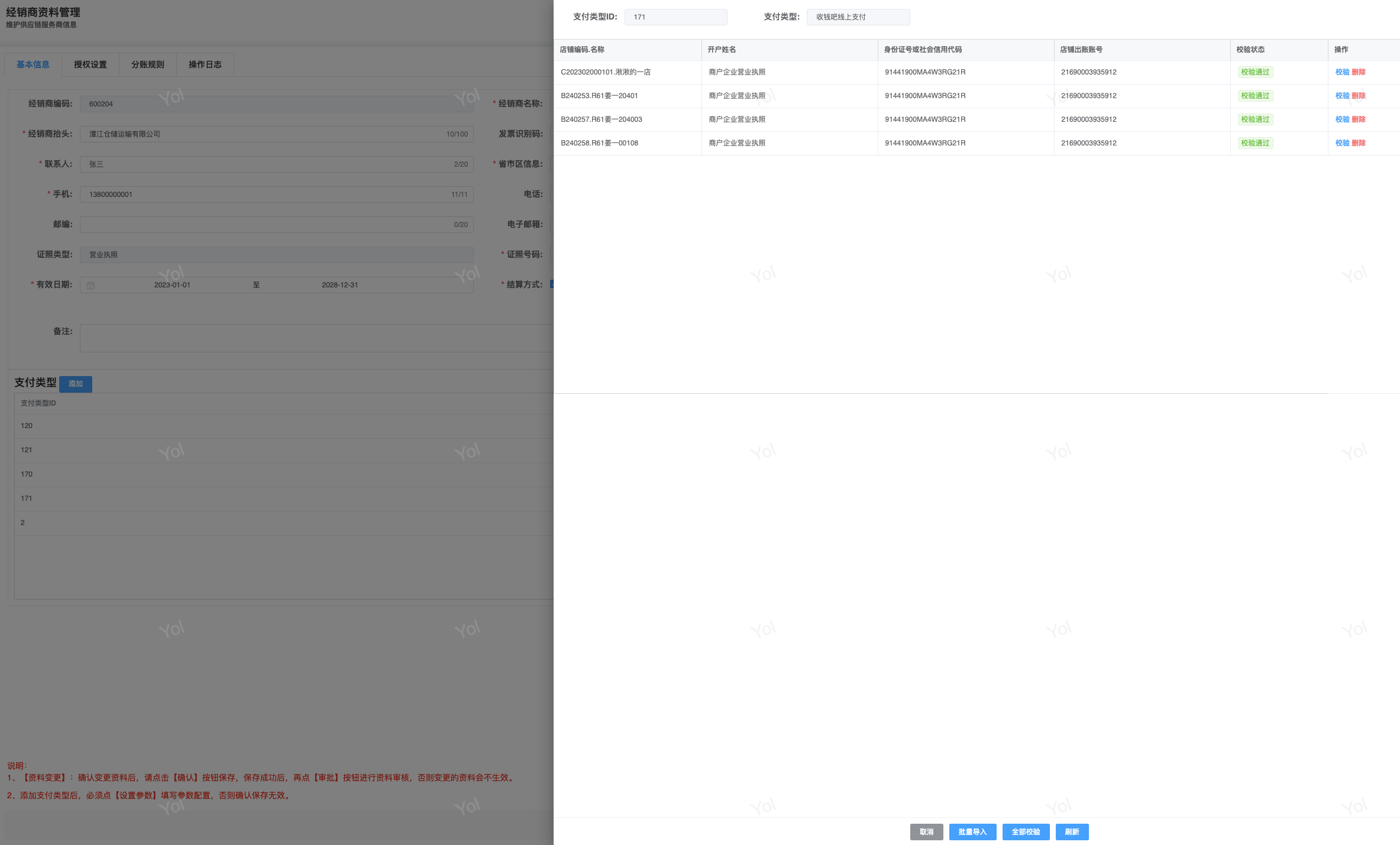Verify store B240253.R61姜一20401 via 校验
The image size is (1400, 845).
point(1342,96)
